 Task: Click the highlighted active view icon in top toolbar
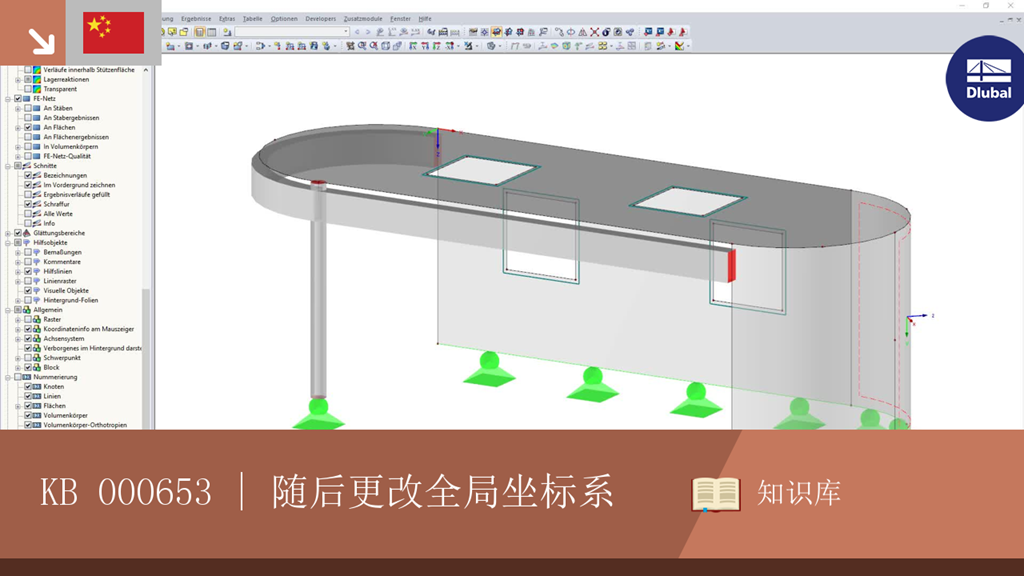[x=496, y=31]
